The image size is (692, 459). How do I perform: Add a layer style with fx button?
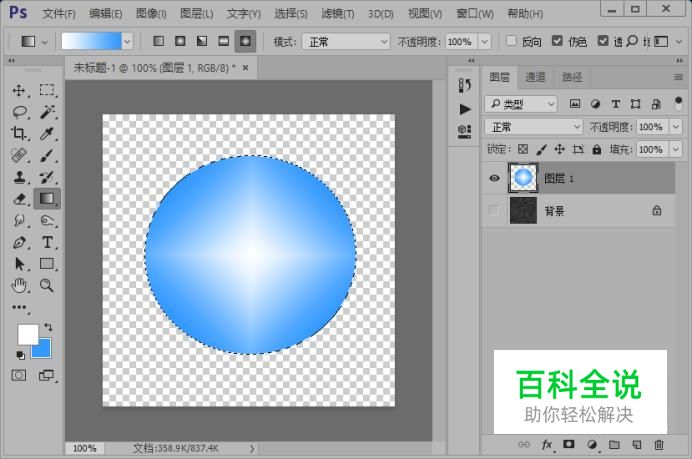point(547,444)
